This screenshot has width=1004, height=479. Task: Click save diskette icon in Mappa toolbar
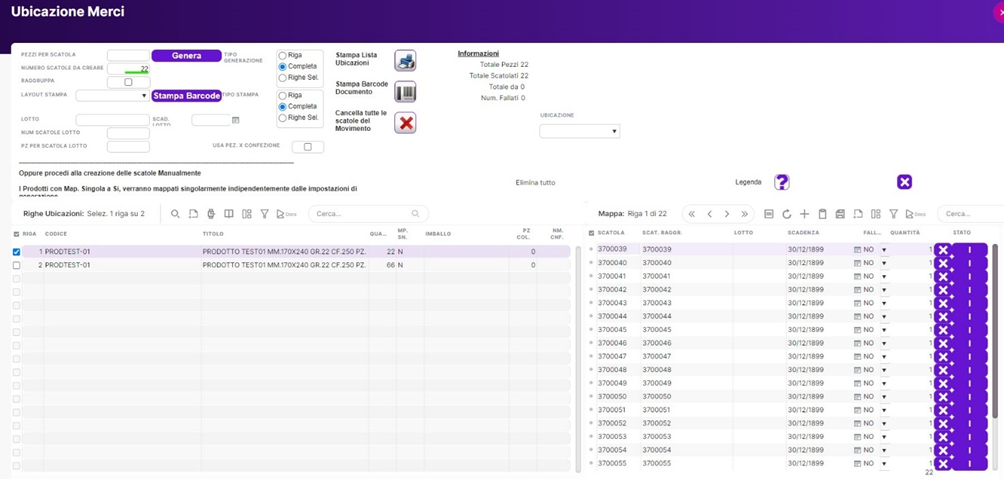tap(841, 214)
